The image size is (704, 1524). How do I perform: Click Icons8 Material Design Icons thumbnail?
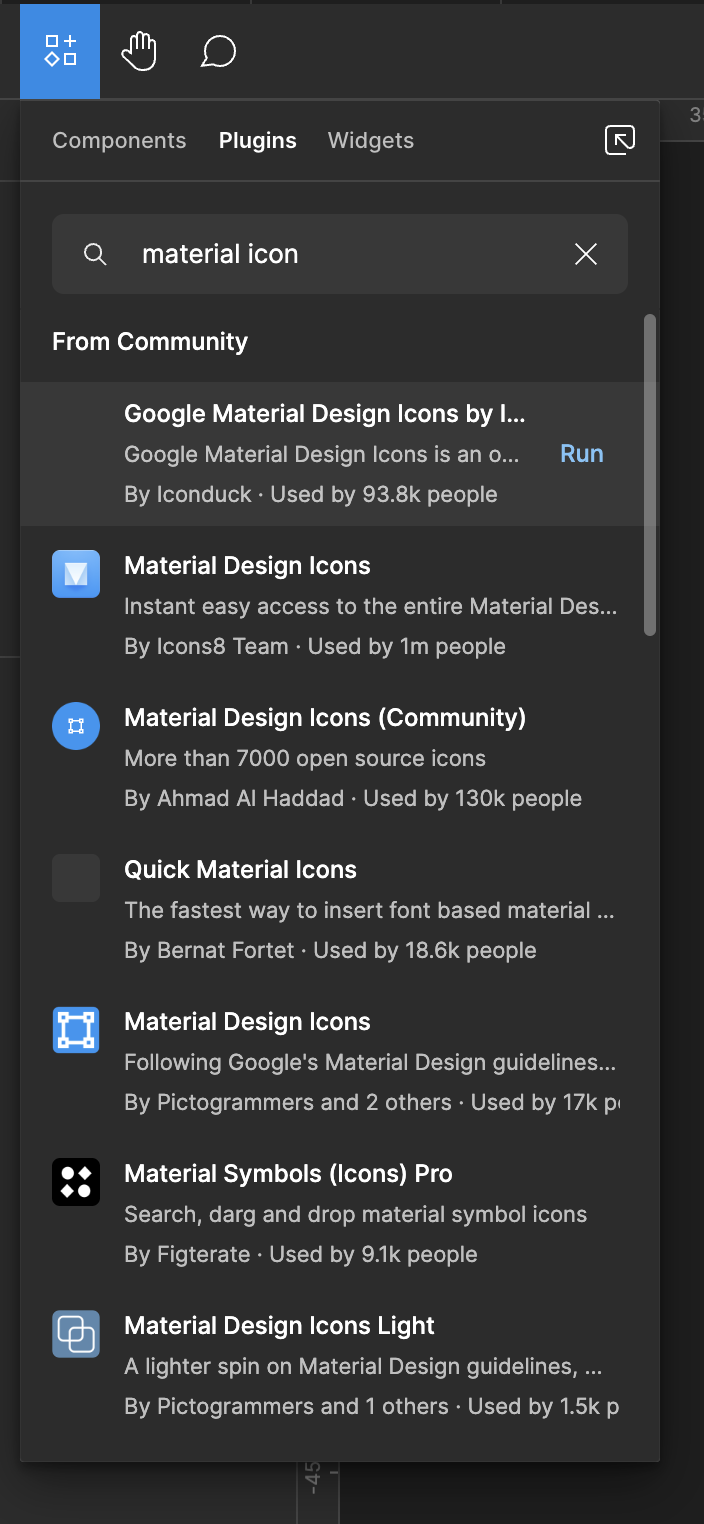pyautogui.click(x=76, y=574)
